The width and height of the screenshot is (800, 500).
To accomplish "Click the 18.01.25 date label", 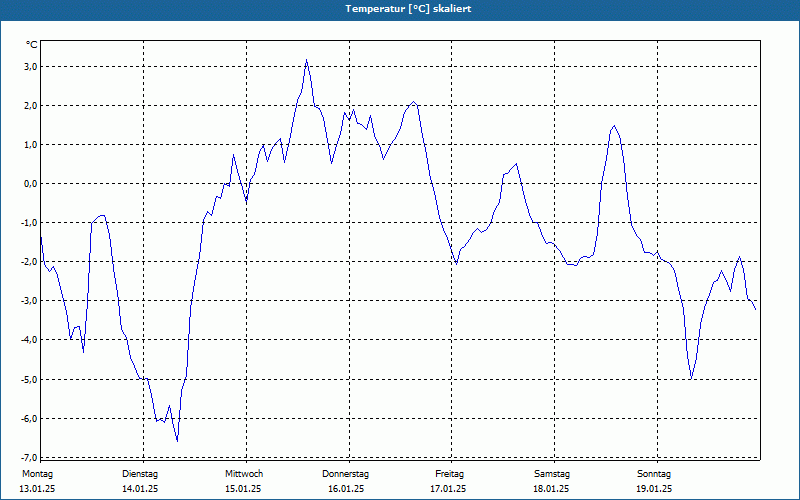I will tap(551, 489).
